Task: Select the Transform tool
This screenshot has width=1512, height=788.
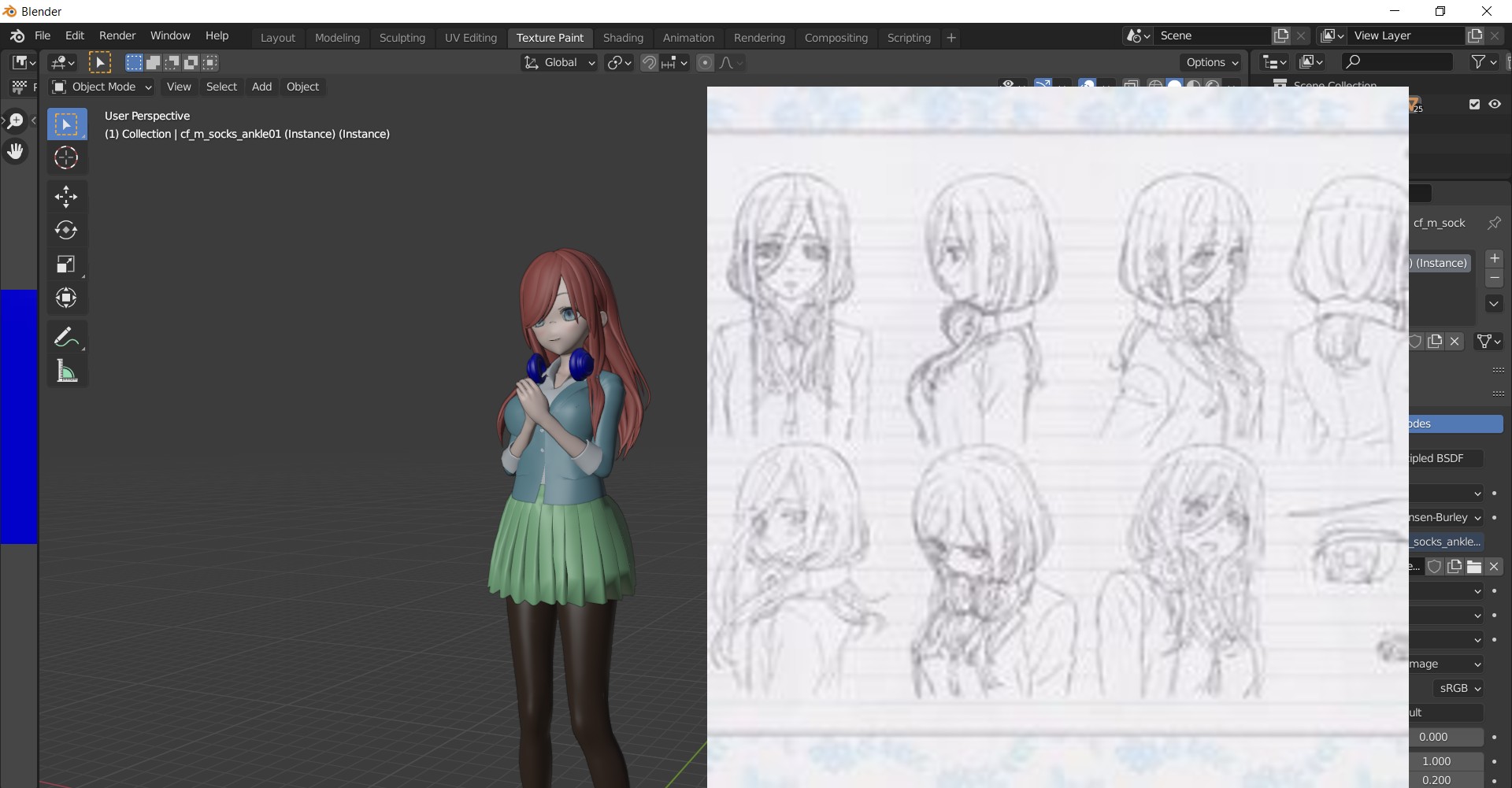Action: tap(66, 298)
